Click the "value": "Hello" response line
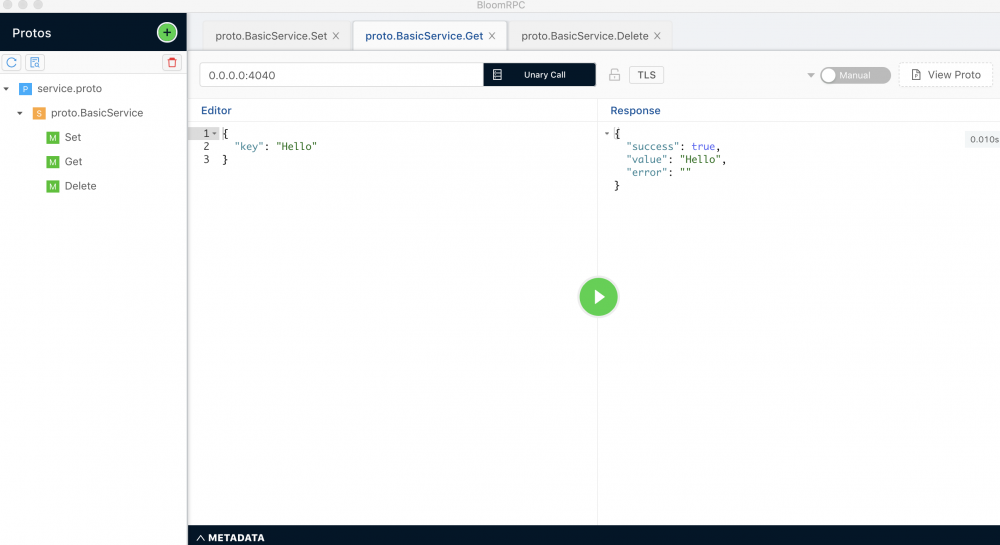Image resolution: width=1000 pixels, height=545 pixels. (676, 159)
